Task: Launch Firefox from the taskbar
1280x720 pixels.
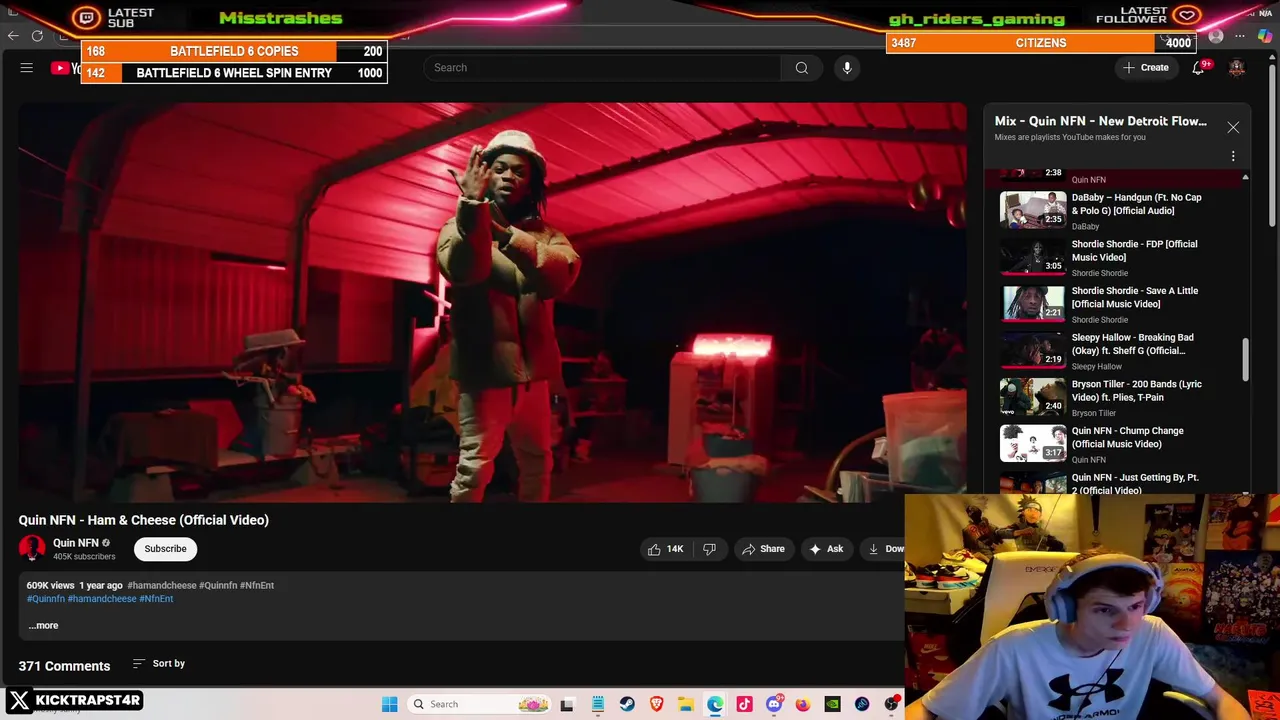Action: coord(803,704)
